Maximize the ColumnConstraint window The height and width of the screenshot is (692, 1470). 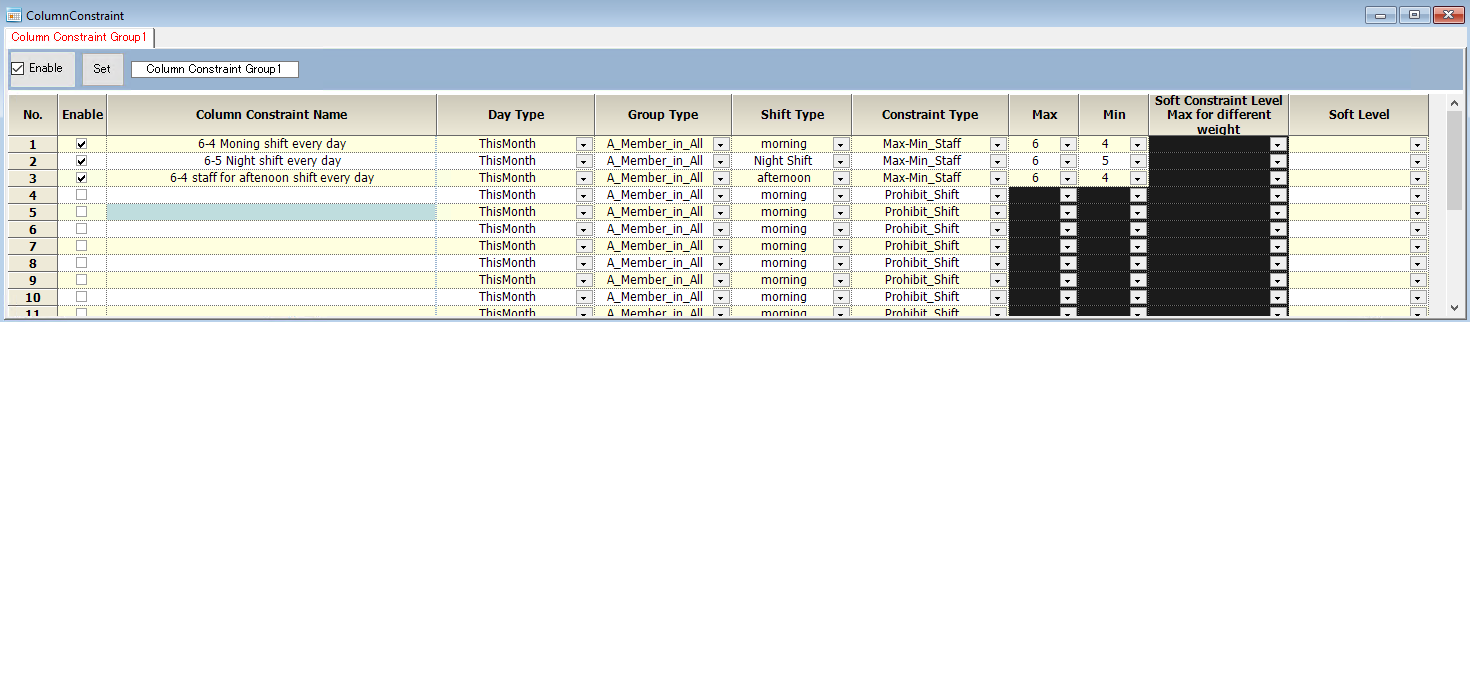coord(1414,15)
